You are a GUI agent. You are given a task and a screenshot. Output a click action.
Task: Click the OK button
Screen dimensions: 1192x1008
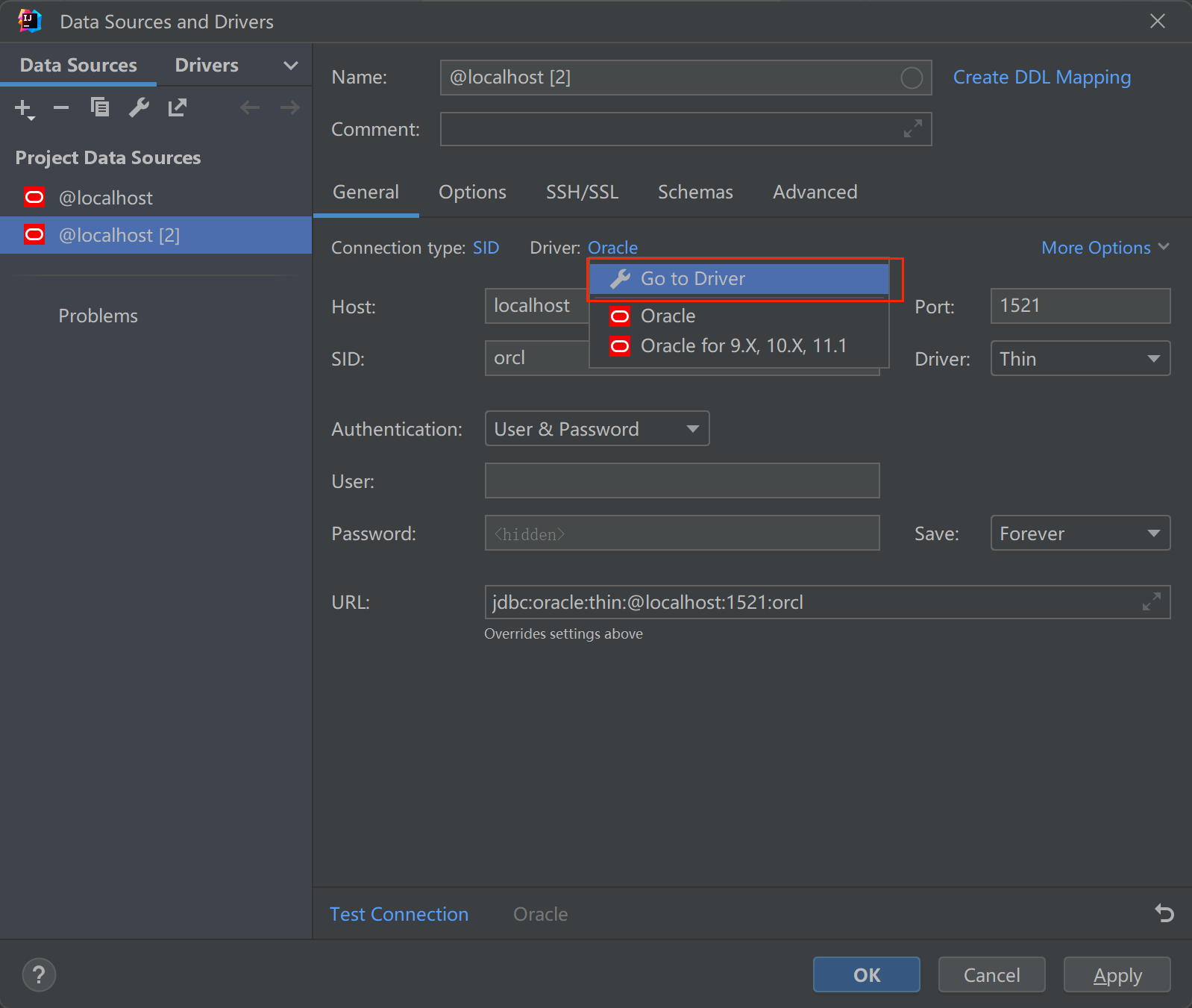[866, 974]
